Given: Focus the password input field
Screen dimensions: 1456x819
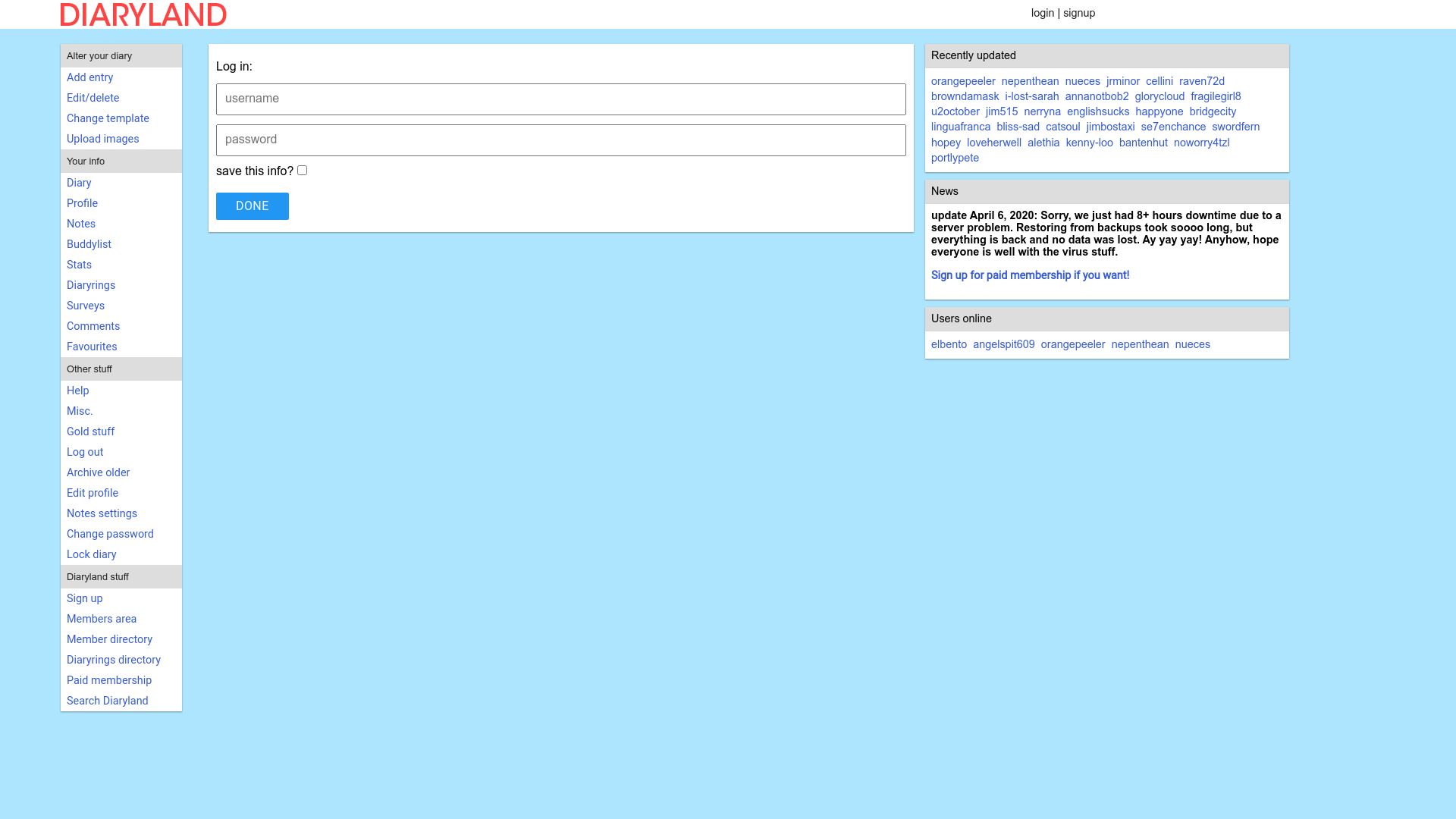Looking at the screenshot, I should [x=561, y=140].
